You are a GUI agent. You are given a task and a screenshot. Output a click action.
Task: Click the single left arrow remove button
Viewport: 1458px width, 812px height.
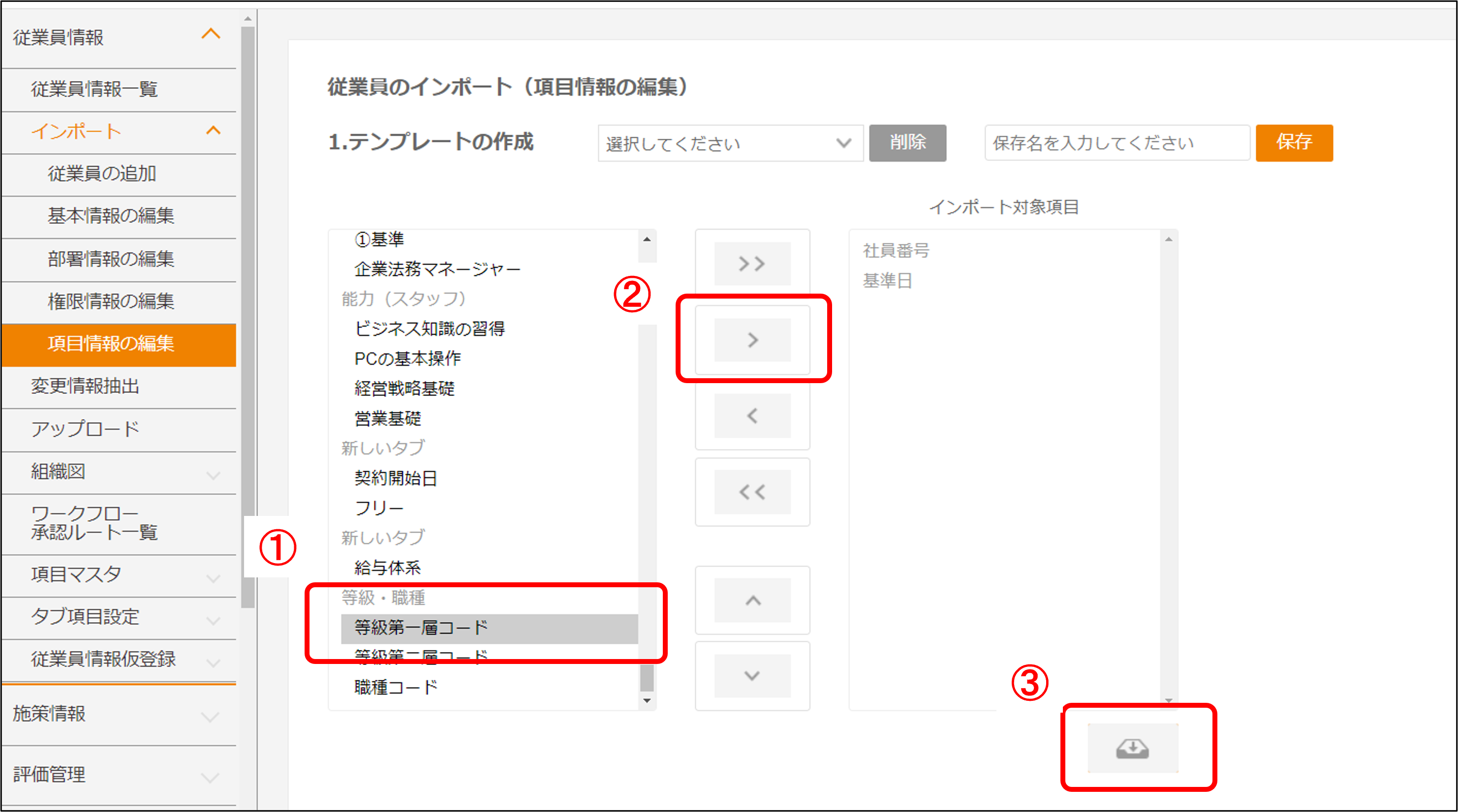752,416
